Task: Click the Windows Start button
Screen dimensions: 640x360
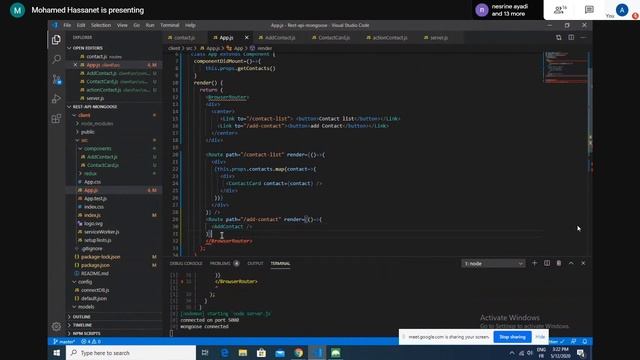Action: coord(57,353)
